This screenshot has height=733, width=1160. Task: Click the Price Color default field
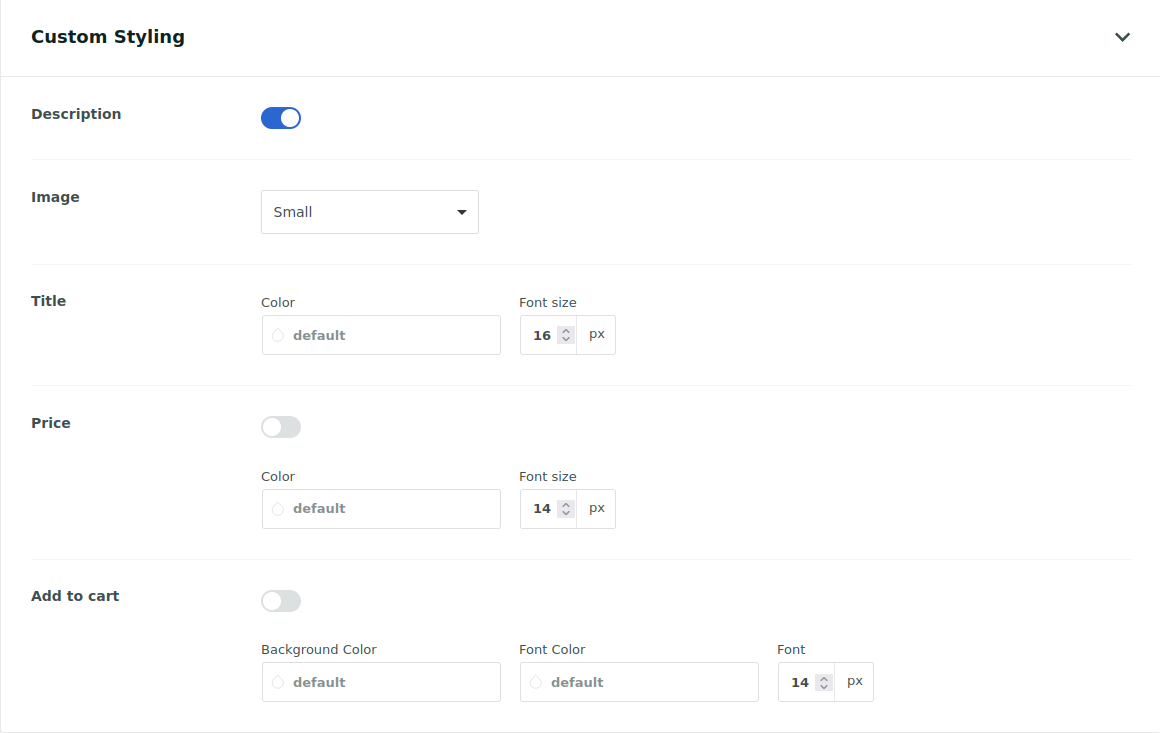click(380, 509)
